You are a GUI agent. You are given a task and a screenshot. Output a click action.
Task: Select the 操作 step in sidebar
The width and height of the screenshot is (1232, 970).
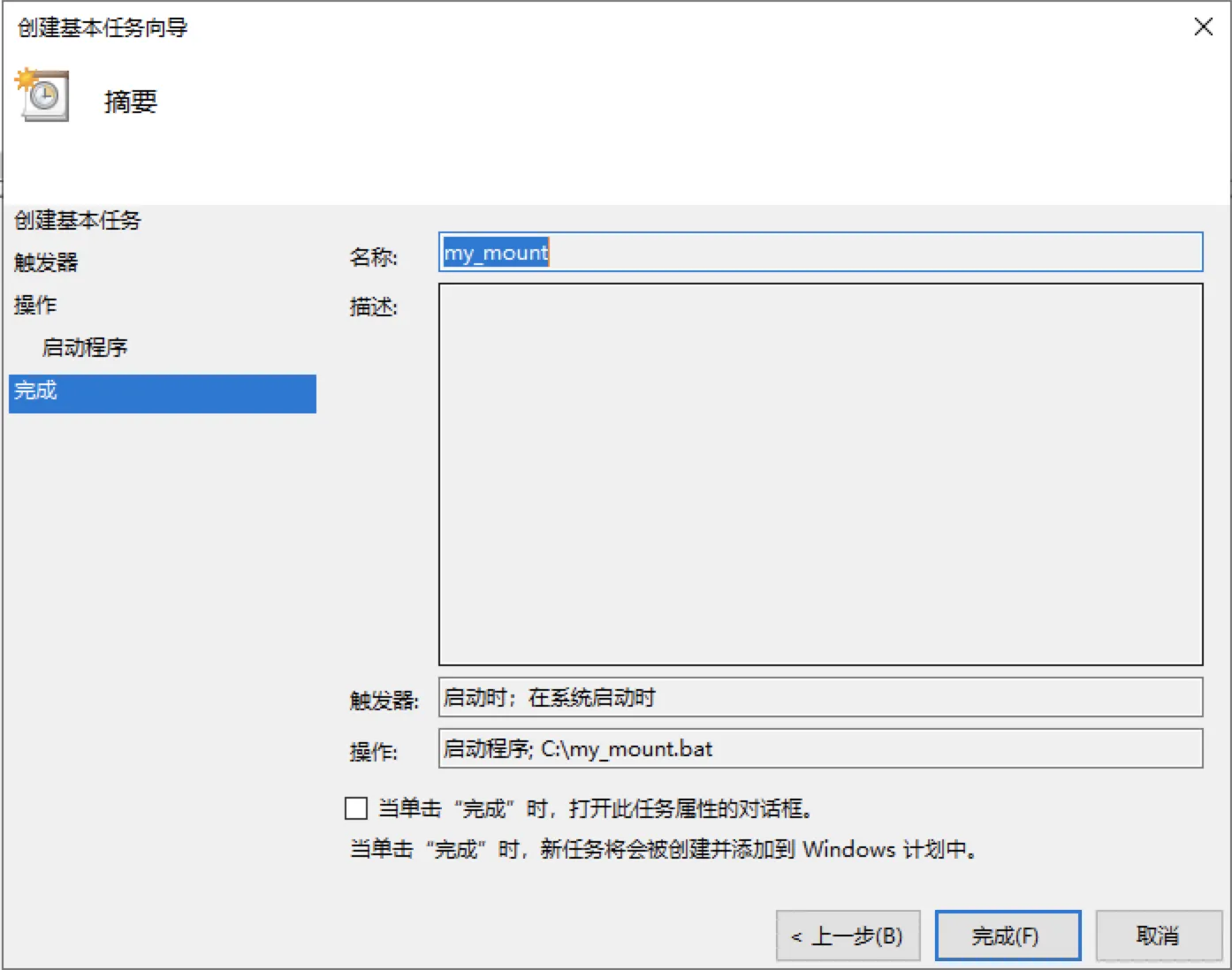35,305
